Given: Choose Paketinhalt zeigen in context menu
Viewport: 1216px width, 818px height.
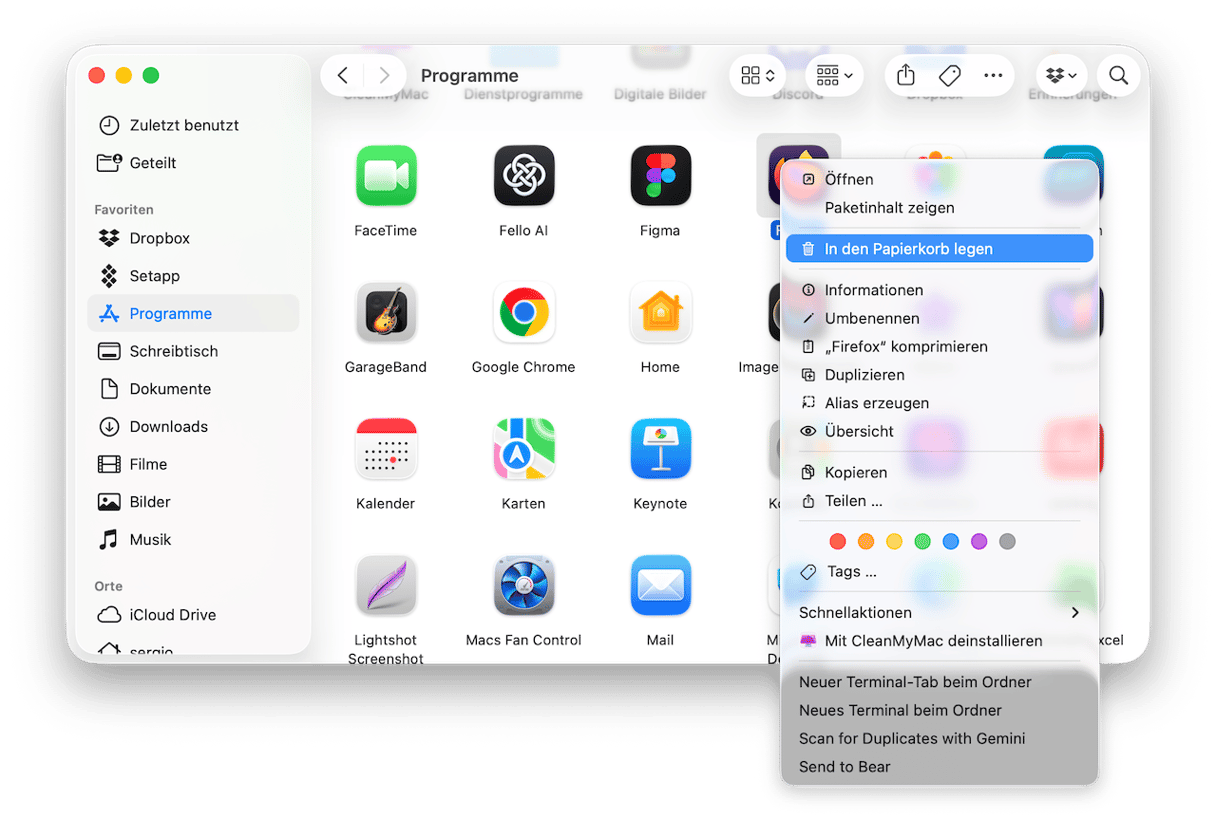Looking at the screenshot, I should (x=939, y=208).
